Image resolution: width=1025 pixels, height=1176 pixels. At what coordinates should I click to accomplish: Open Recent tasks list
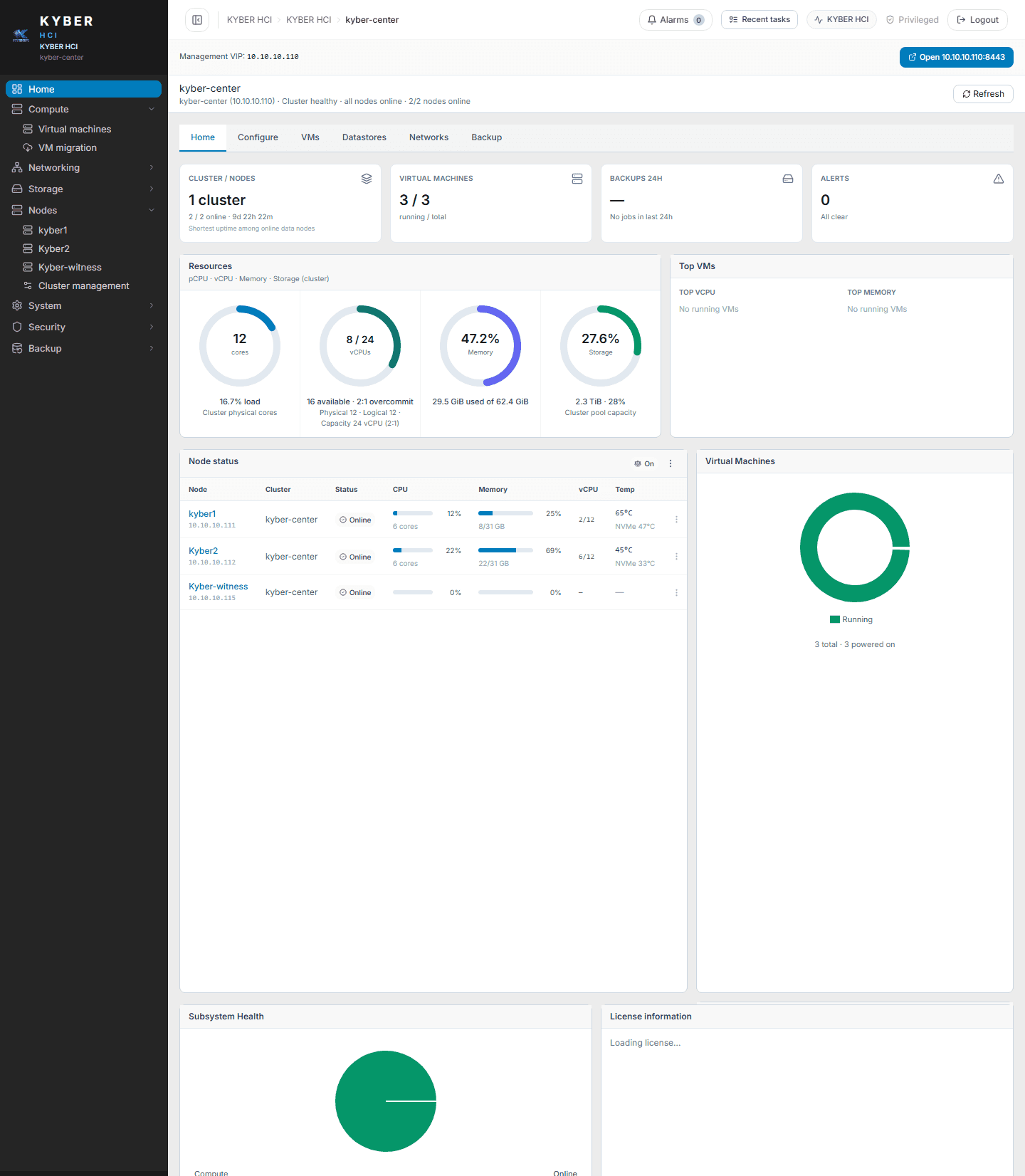(759, 20)
